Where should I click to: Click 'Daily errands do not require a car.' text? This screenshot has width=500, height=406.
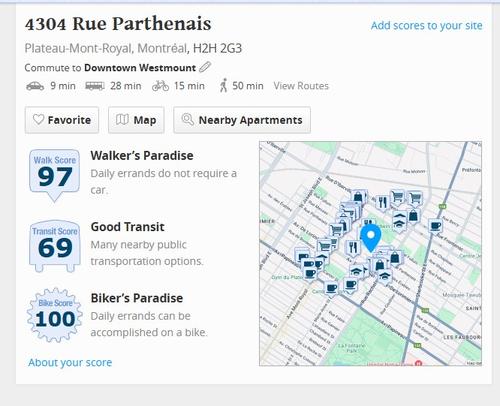click(164, 182)
